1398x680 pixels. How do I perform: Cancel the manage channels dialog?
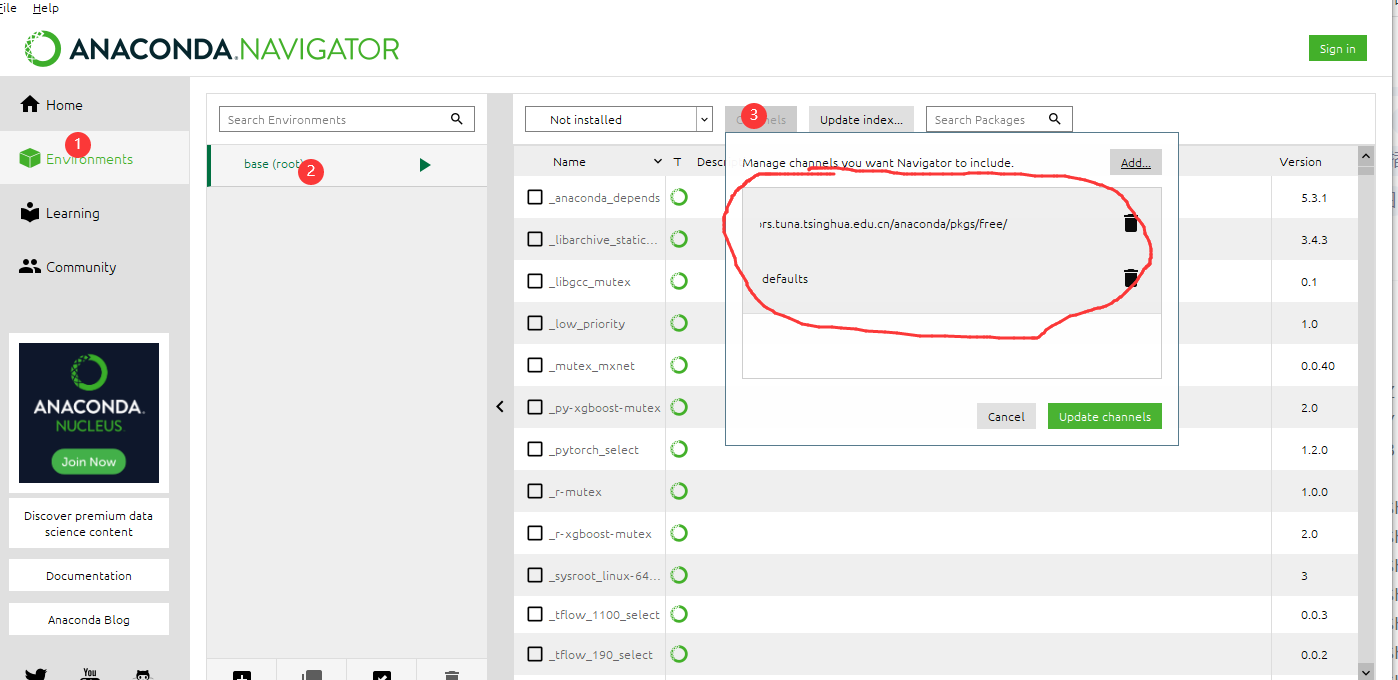pyautogui.click(x=1006, y=416)
